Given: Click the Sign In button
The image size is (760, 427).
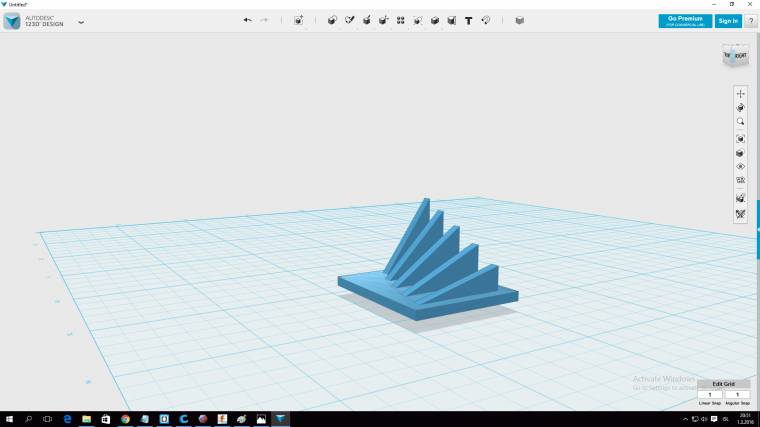Looking at the screenshot, I should pos(728,21).
